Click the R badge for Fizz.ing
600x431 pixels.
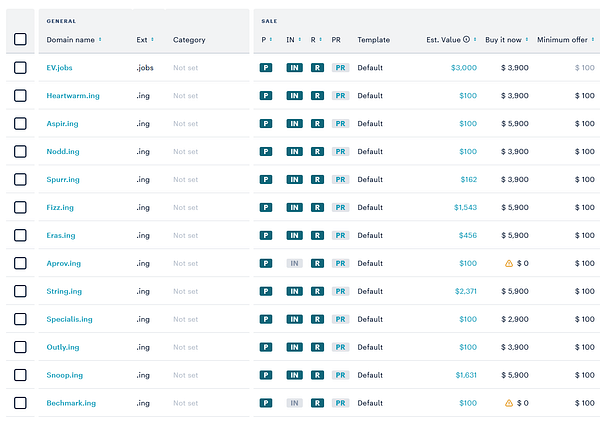317,208
